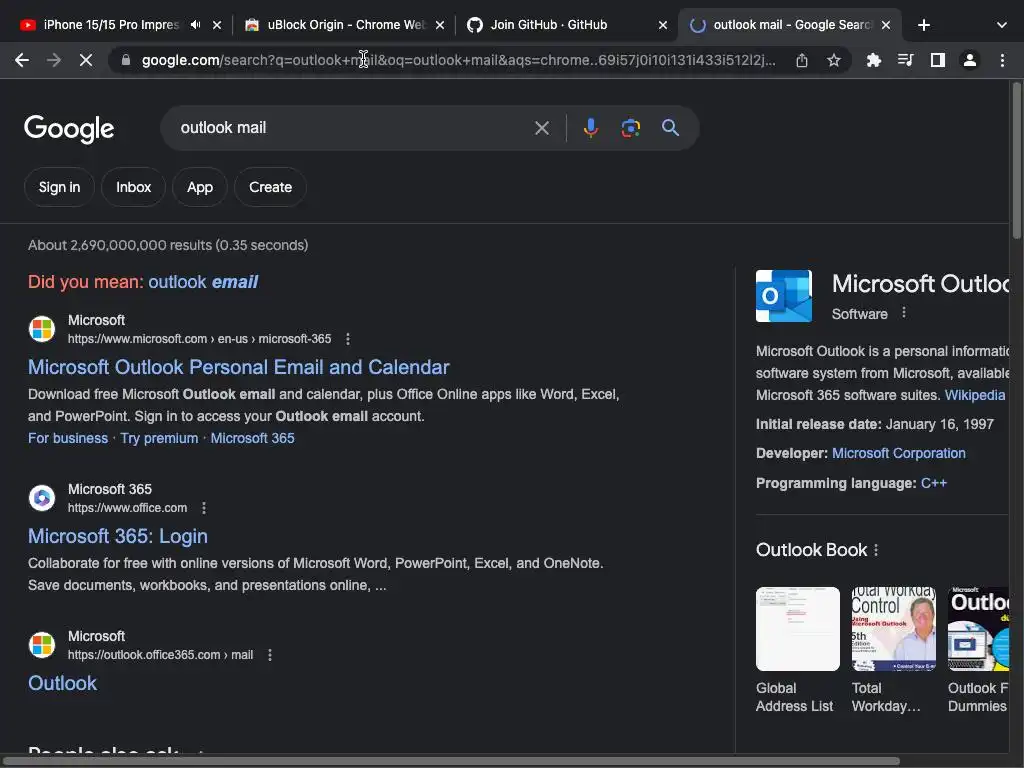Viewport: 1024px width, 768px height.
Task: Select the Inbox filter chip
Action: pos(134,187)
